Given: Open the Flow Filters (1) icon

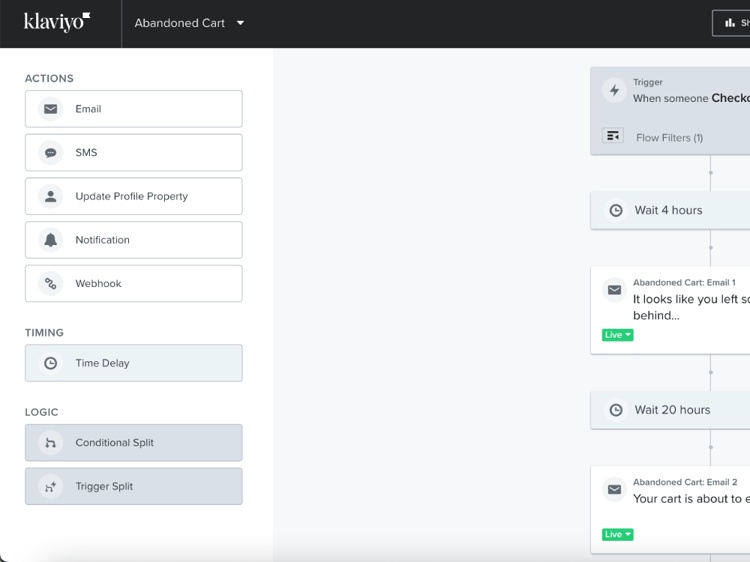Looking at the screenshot, I should [x=613, y=136].
